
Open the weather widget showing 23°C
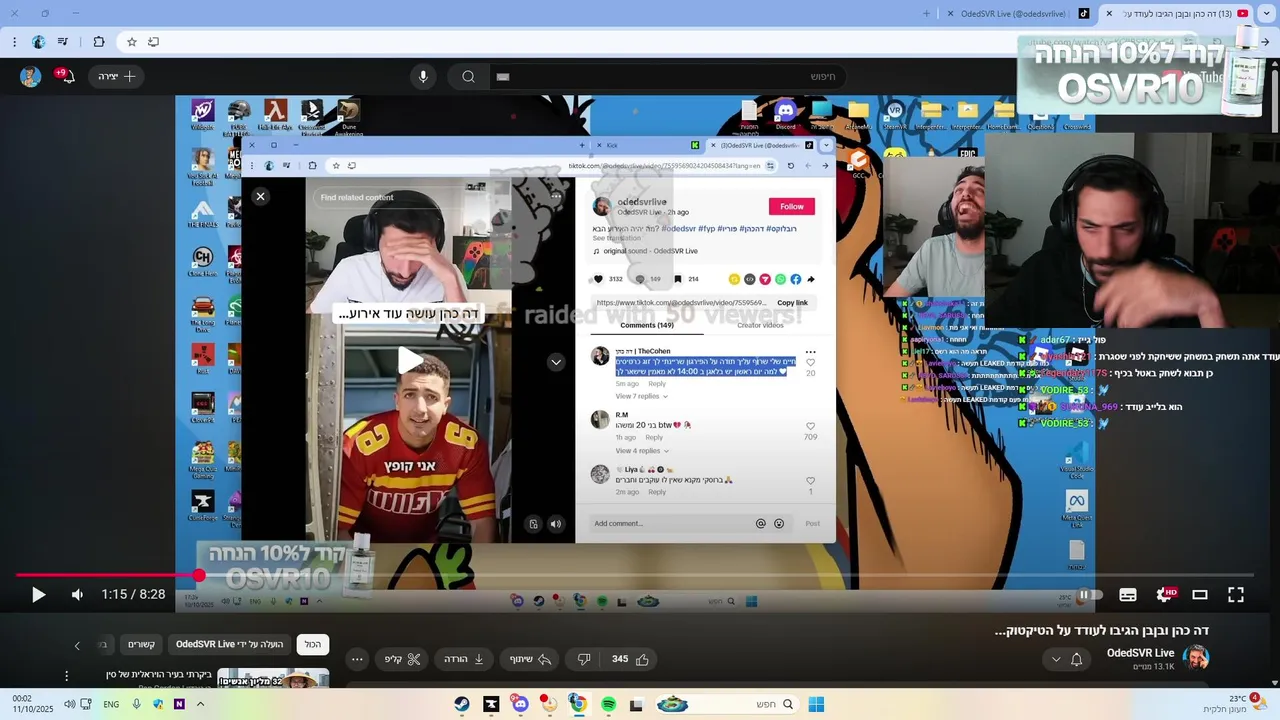(x=1233, y=704)
